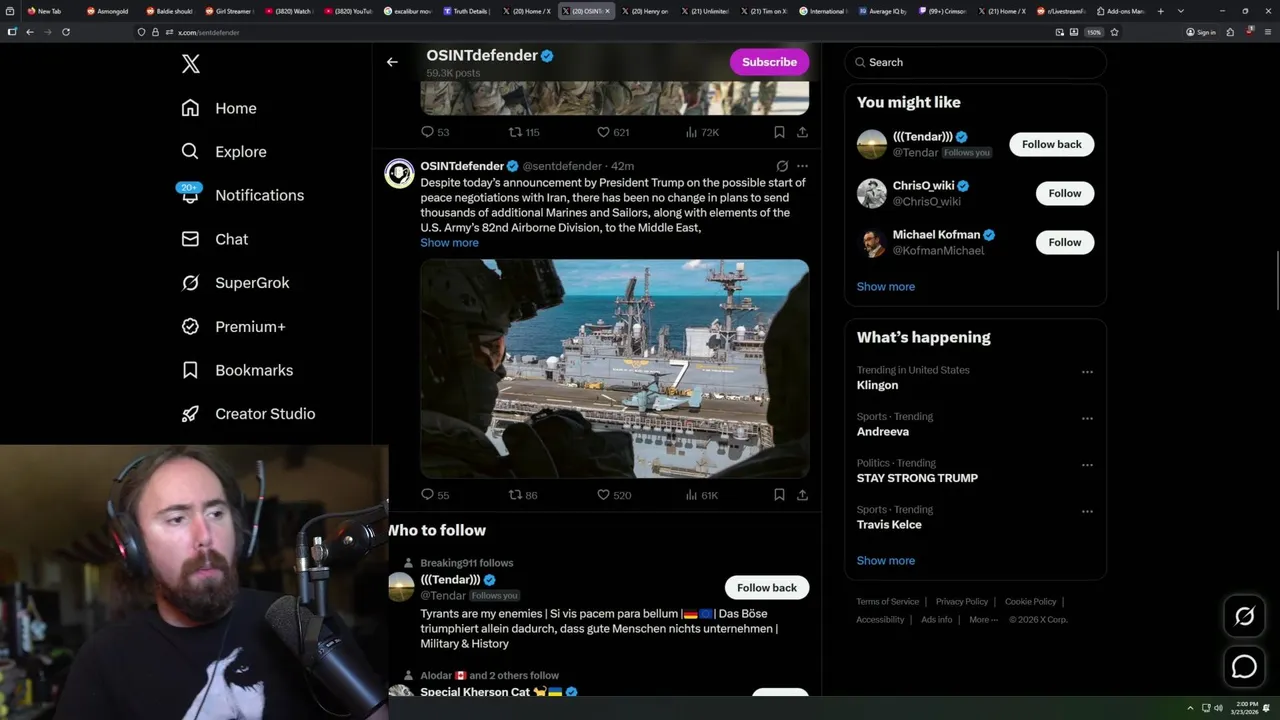Follow Michael Kofman
The height and width of the screenshot is (720, 1280).
1064,242
